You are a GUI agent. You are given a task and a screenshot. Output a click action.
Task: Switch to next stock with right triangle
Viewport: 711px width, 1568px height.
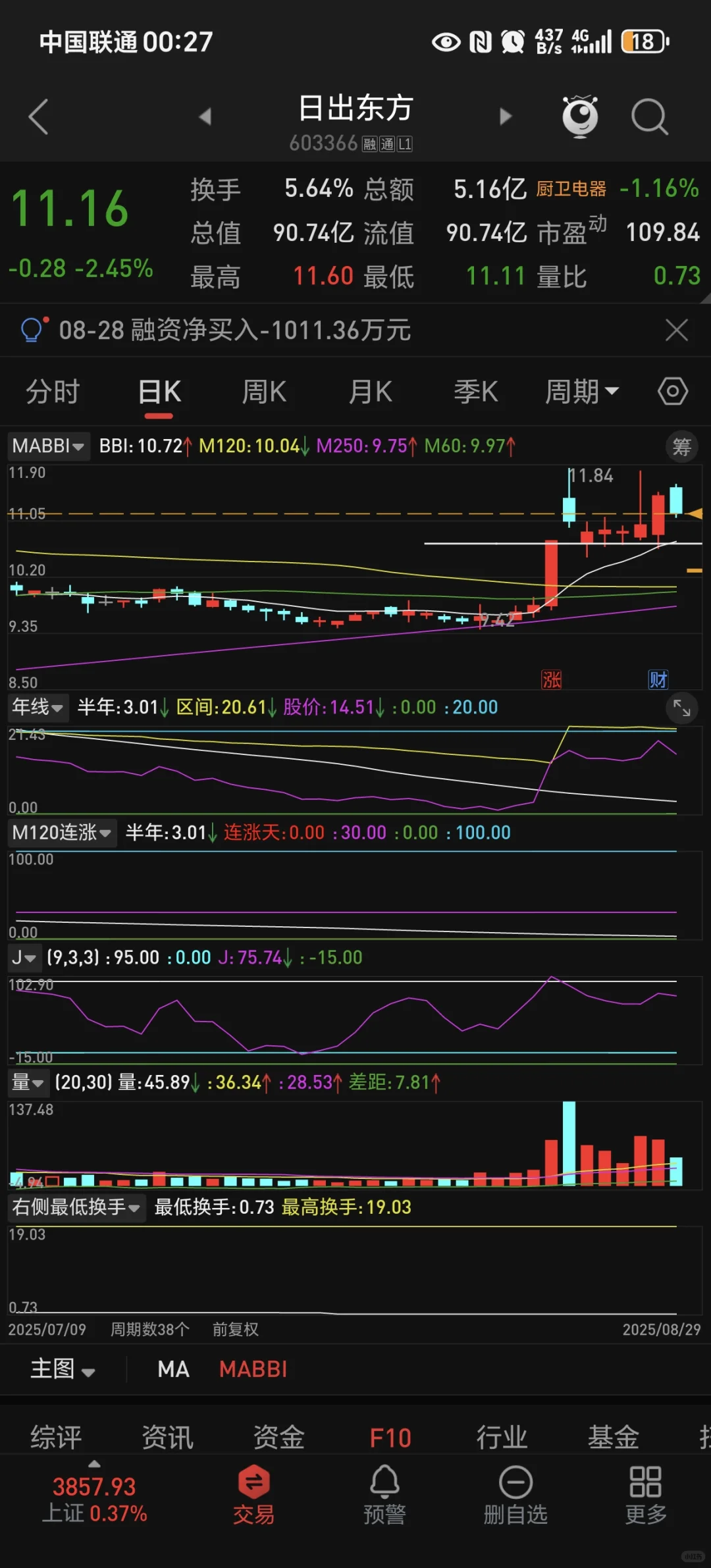506,117
